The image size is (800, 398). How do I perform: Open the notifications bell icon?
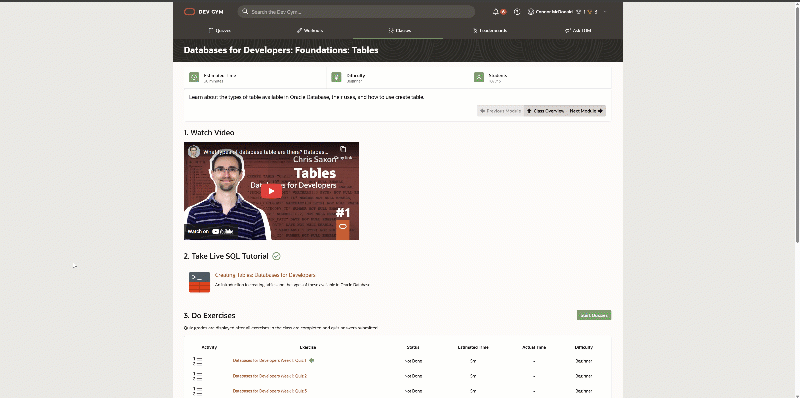tap(496, 12)
